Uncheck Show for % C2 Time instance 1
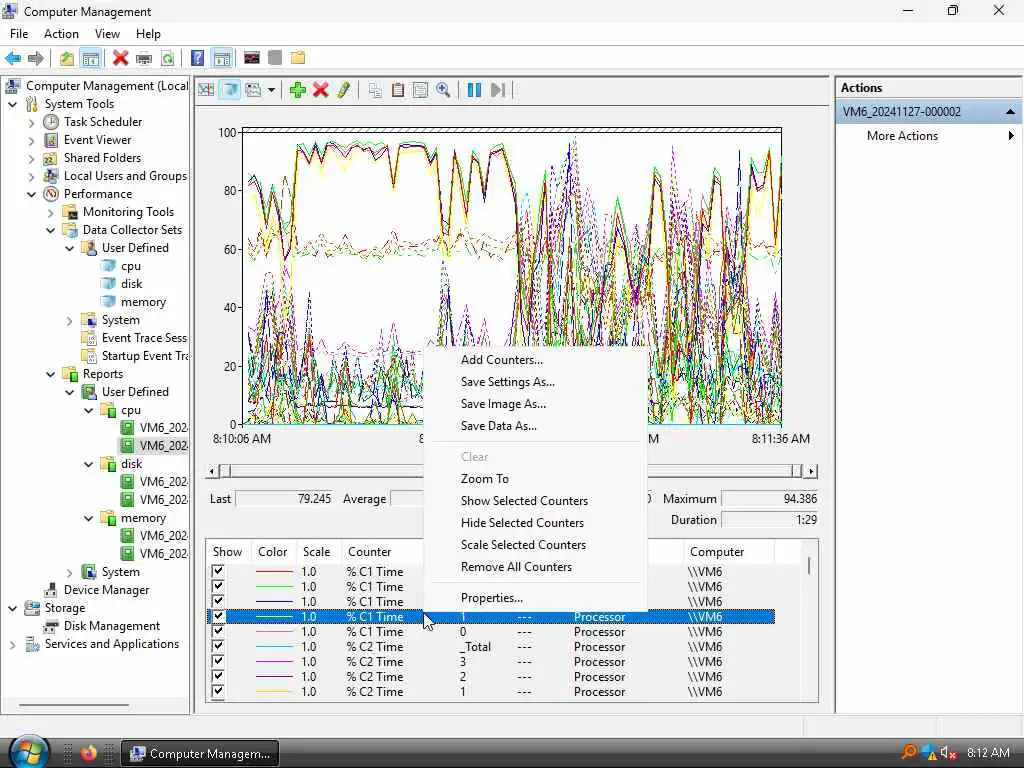The width and height of the screenshot is (1024, 768). (218, 692)
